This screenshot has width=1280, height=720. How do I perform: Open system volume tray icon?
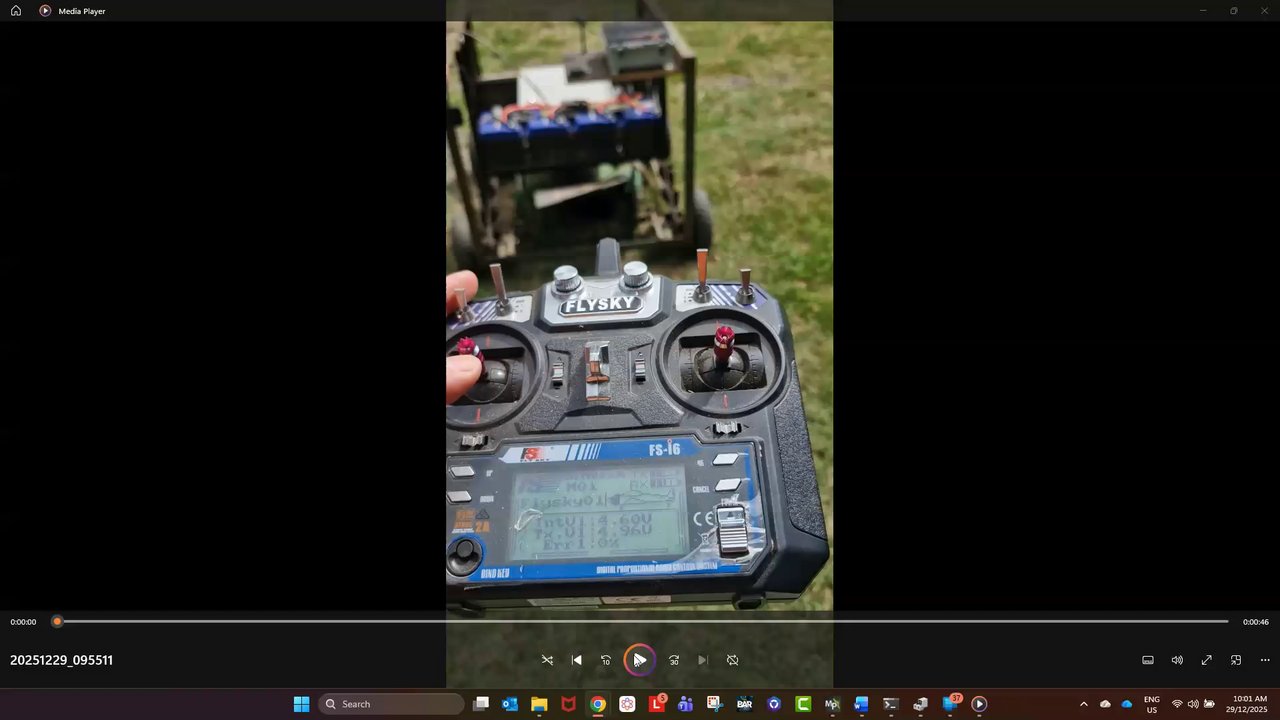tap(1193, 704)
